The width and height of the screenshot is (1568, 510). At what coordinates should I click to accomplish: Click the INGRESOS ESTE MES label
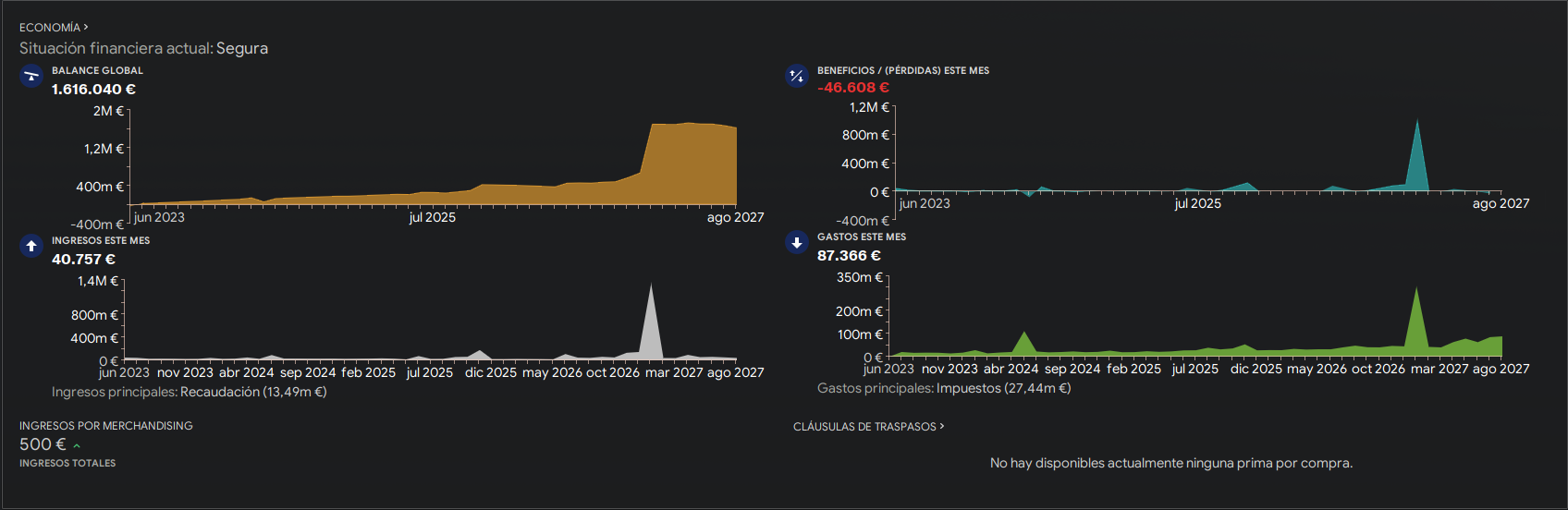coord(101,240)
